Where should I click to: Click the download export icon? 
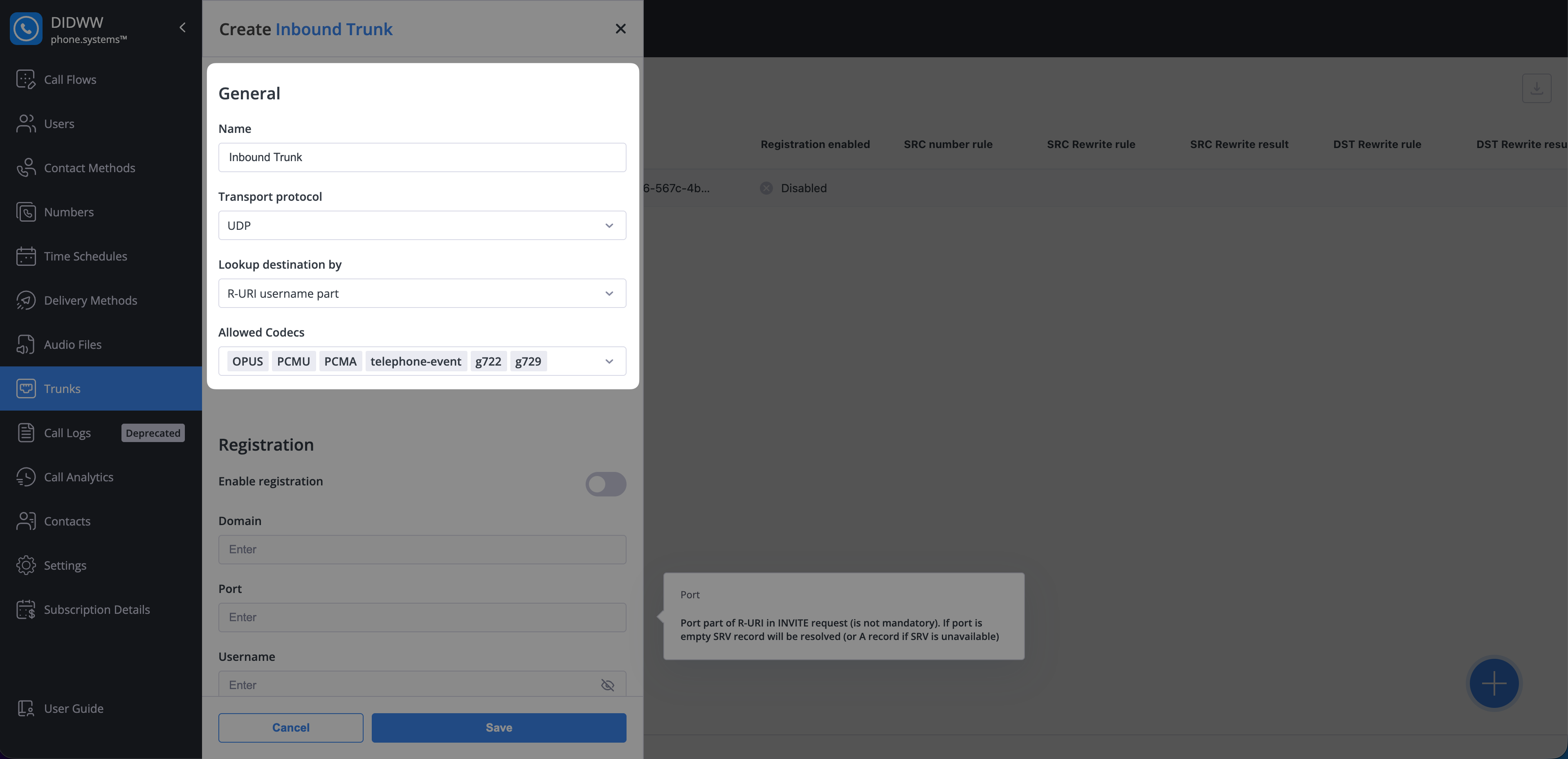1537,89
